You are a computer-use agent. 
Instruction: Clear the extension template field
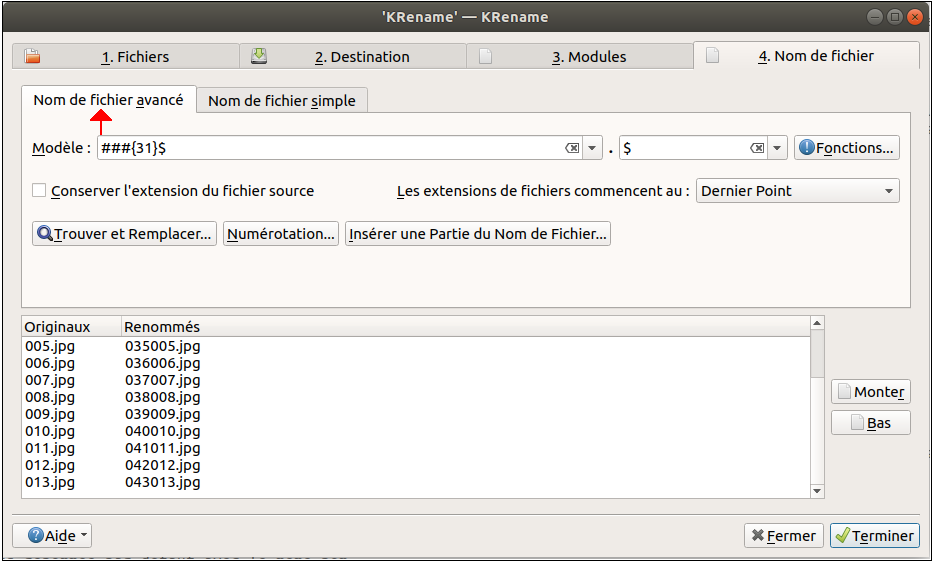click(x=757, y=148)
